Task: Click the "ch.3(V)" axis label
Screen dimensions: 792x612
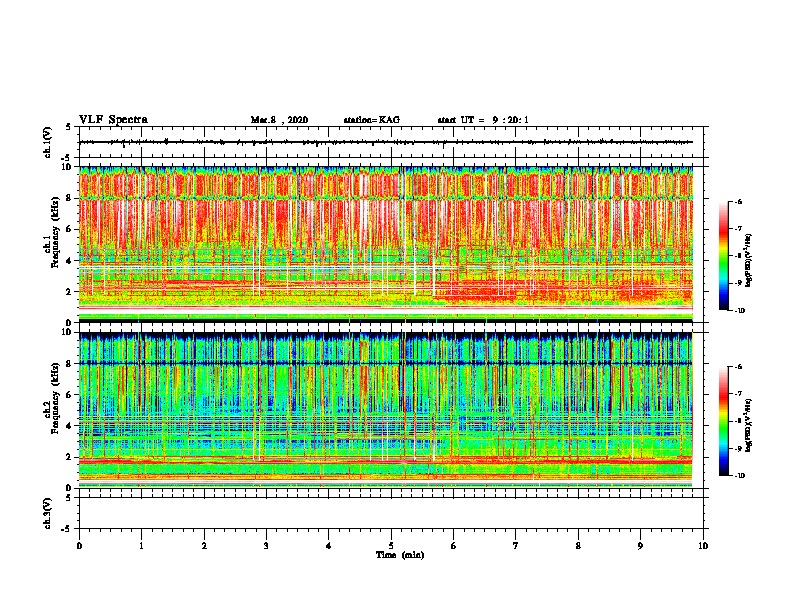Action: pyautogui.click(x=48, y=513)
